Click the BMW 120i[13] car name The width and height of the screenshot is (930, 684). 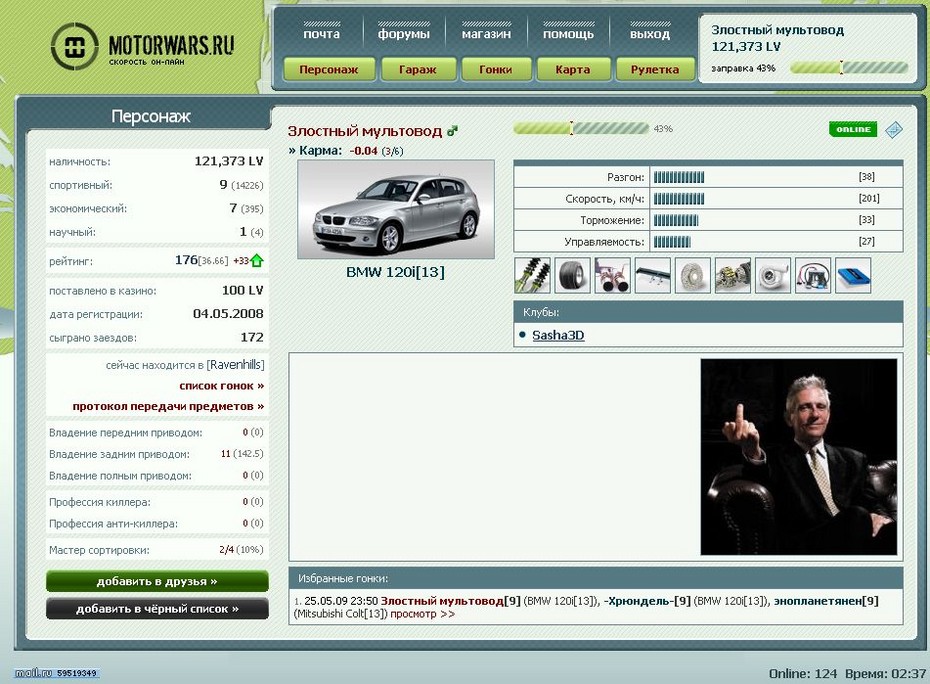396,272
